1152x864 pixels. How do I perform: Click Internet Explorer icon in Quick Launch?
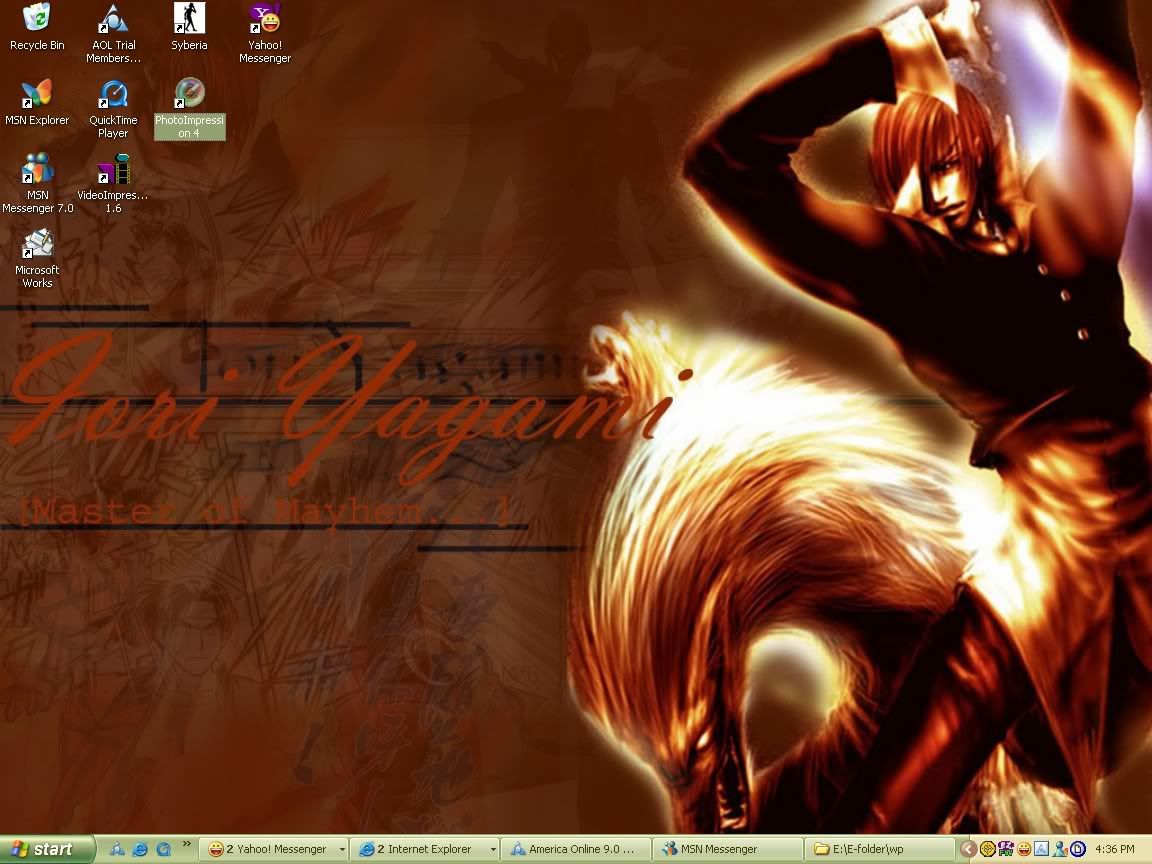(x=140, y=849)
